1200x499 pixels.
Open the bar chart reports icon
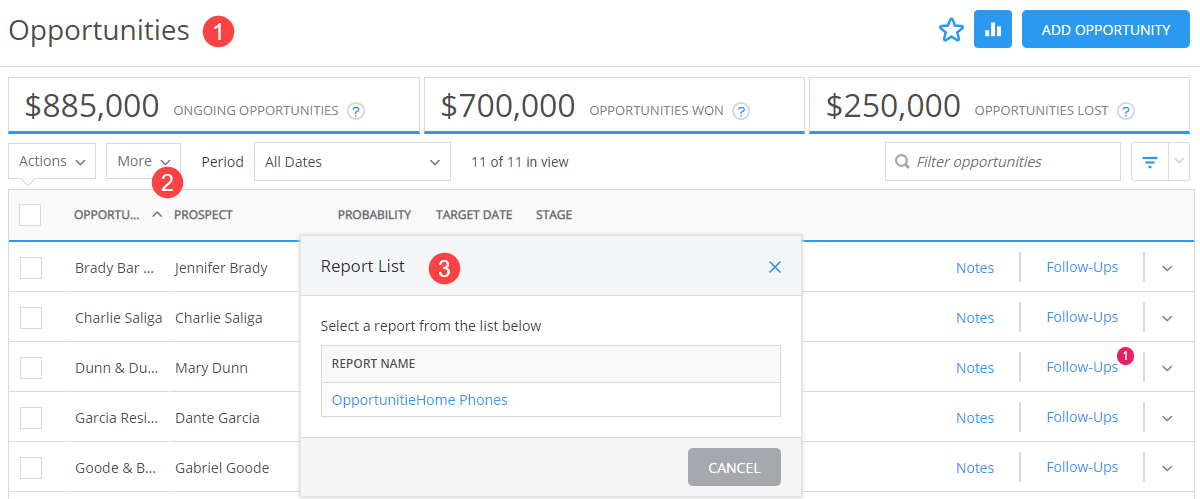pos(993,30)
